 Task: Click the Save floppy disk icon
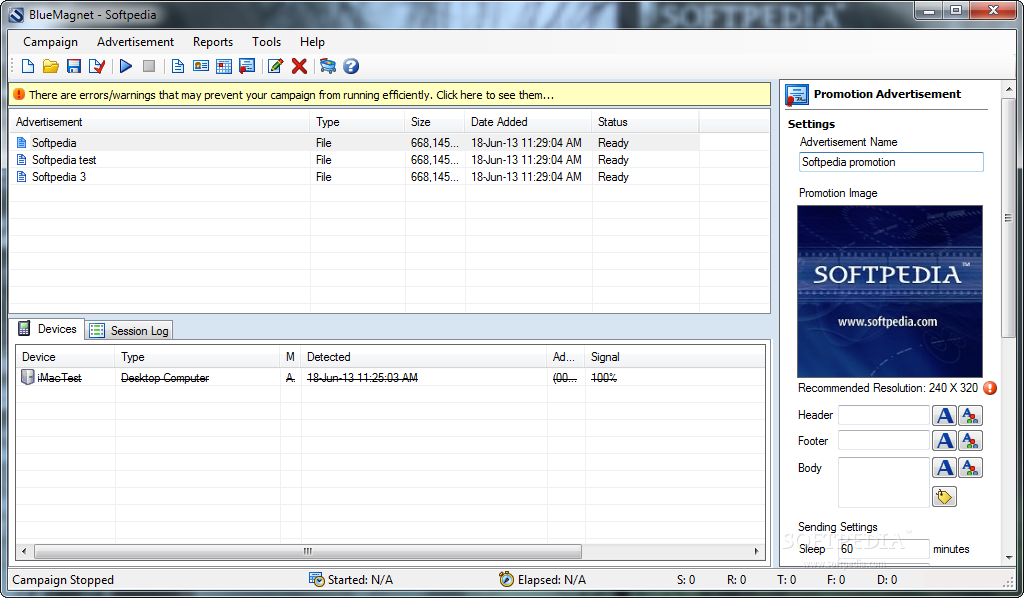point(74,66)
